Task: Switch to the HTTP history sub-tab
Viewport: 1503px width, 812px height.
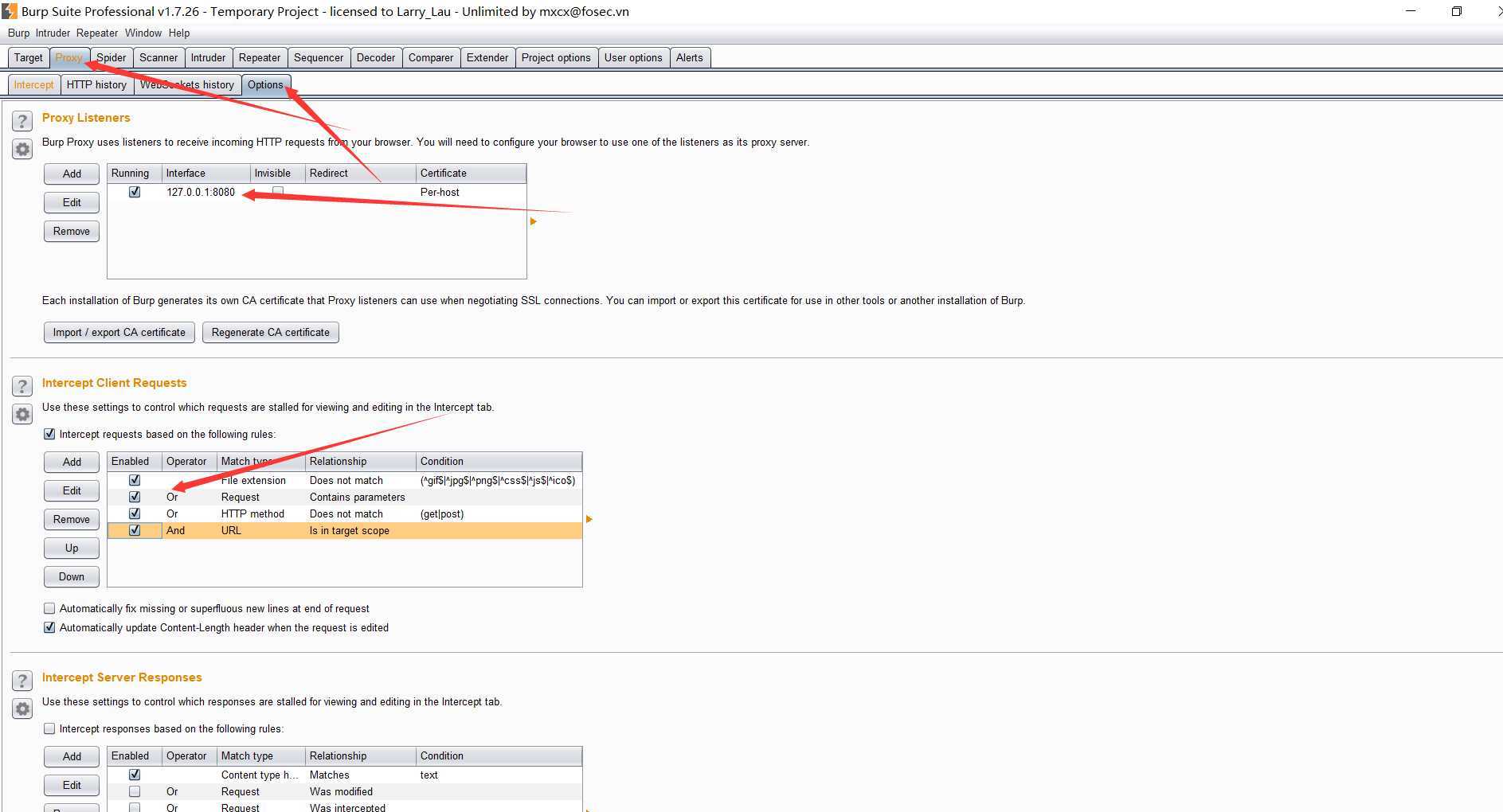Action: click(x=96, y=84)
